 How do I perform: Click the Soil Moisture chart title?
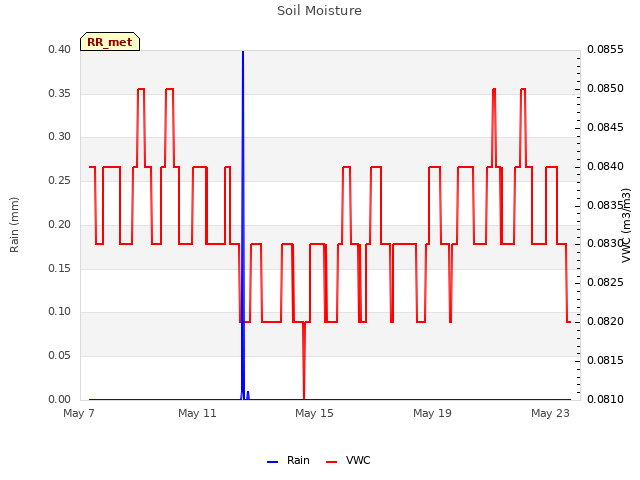pyautogui.click(x=319, y=11)
